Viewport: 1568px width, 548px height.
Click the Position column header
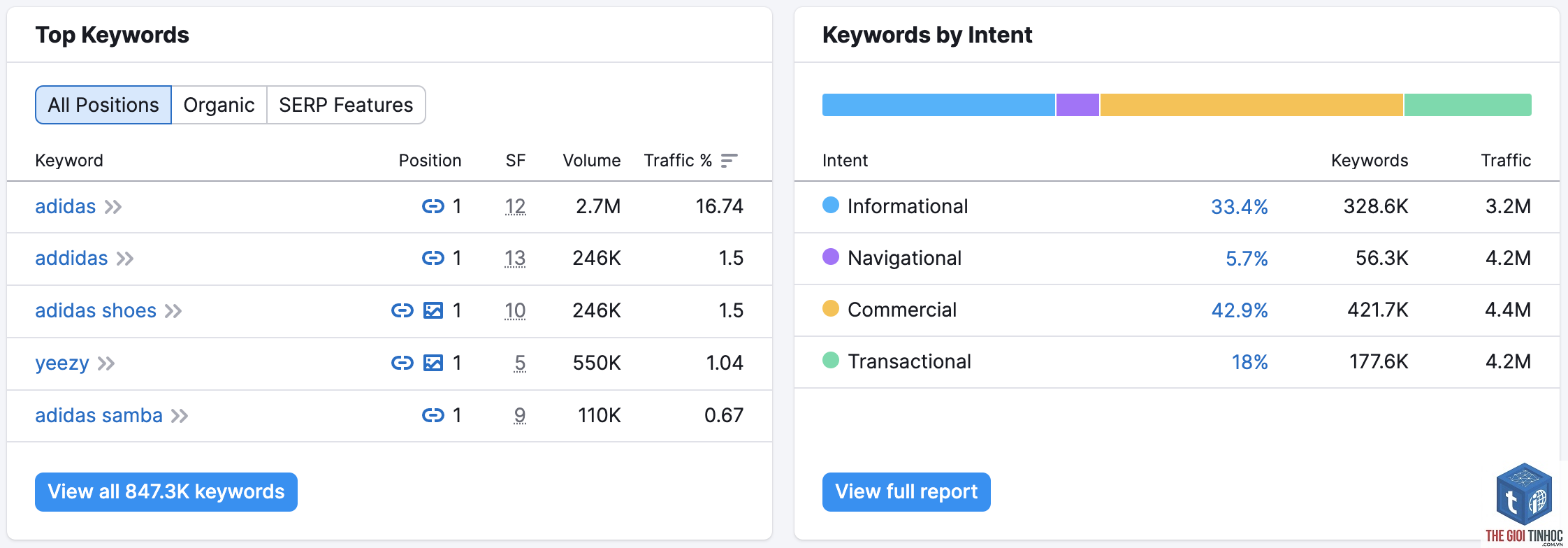coord(430,161)
